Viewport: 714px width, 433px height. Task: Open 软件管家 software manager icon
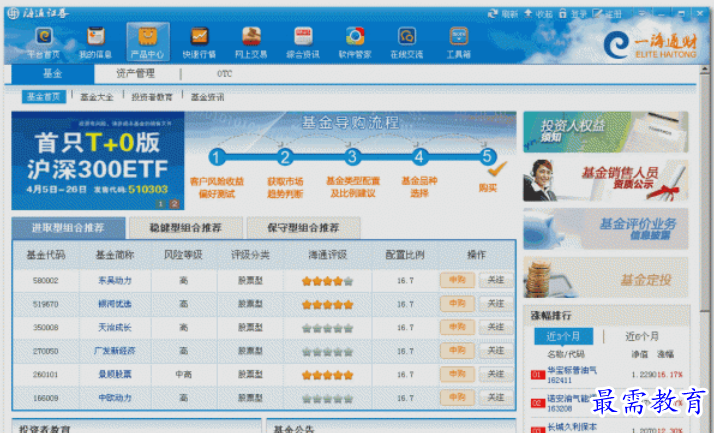click(x=355, y=42)
